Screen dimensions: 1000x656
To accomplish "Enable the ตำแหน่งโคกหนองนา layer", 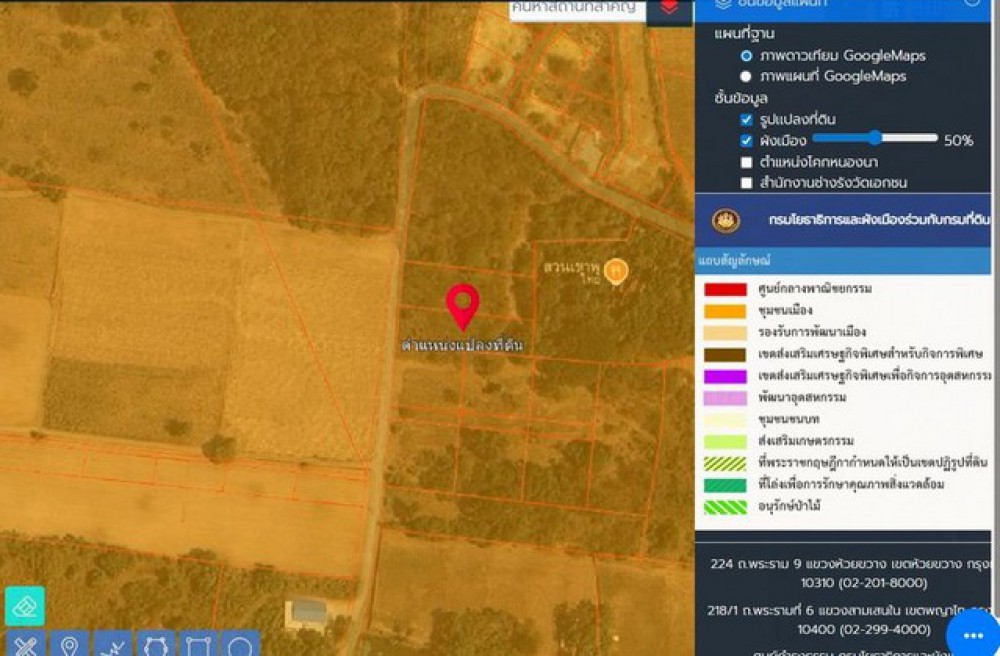I will (x=746, y=162).
